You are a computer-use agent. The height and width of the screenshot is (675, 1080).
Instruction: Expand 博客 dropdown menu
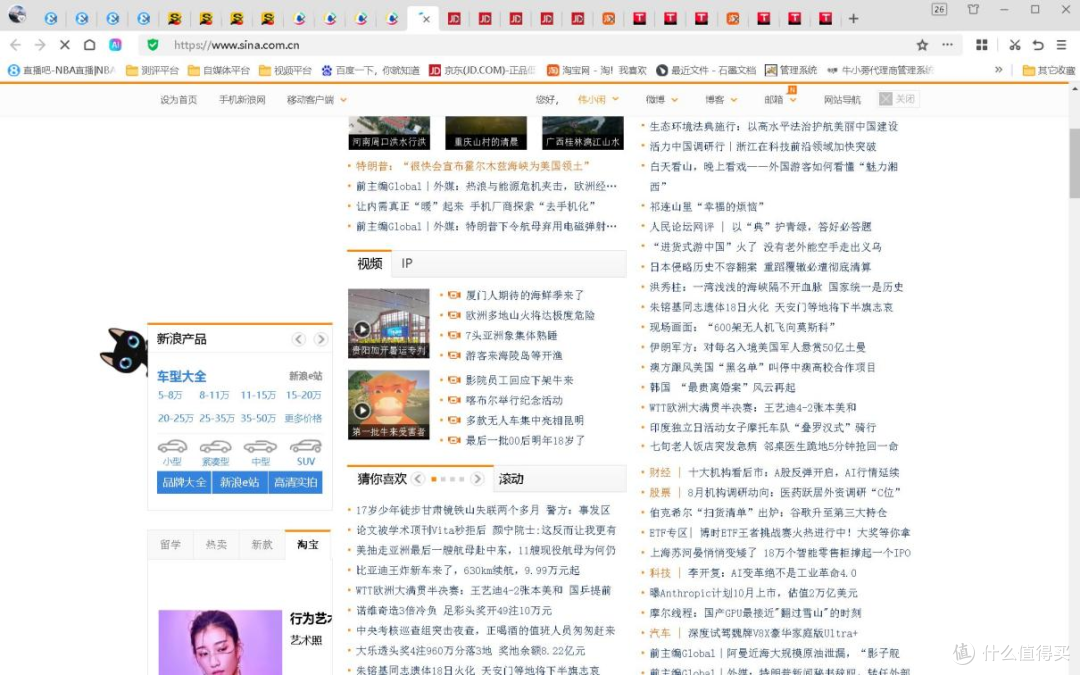tap(721, 100)
